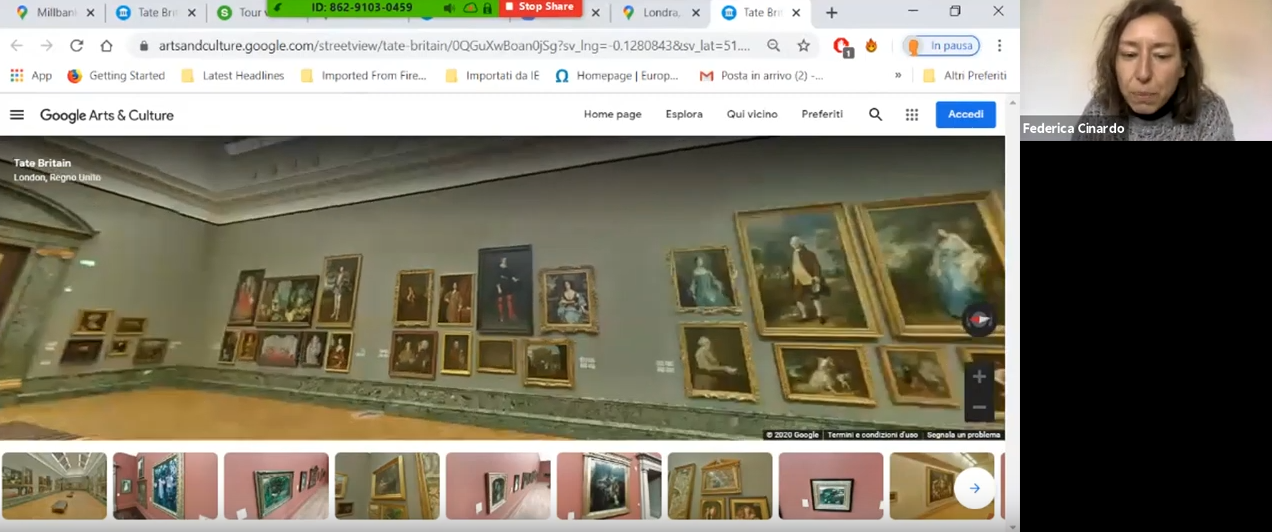Switch to the Londra maps tab

coord(658,13)
